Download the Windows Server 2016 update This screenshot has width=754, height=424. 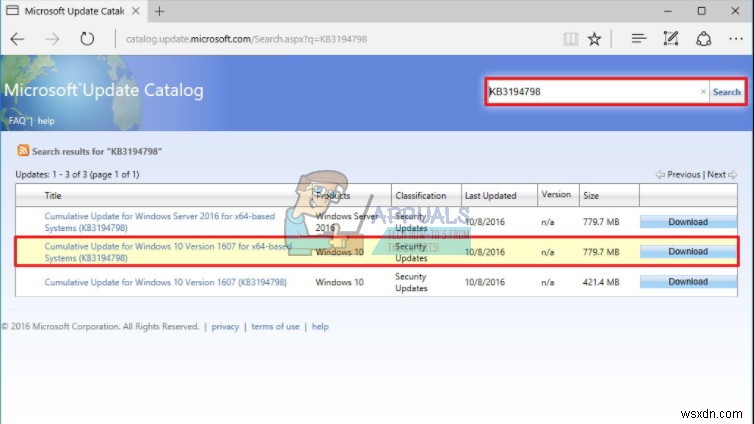688,222
